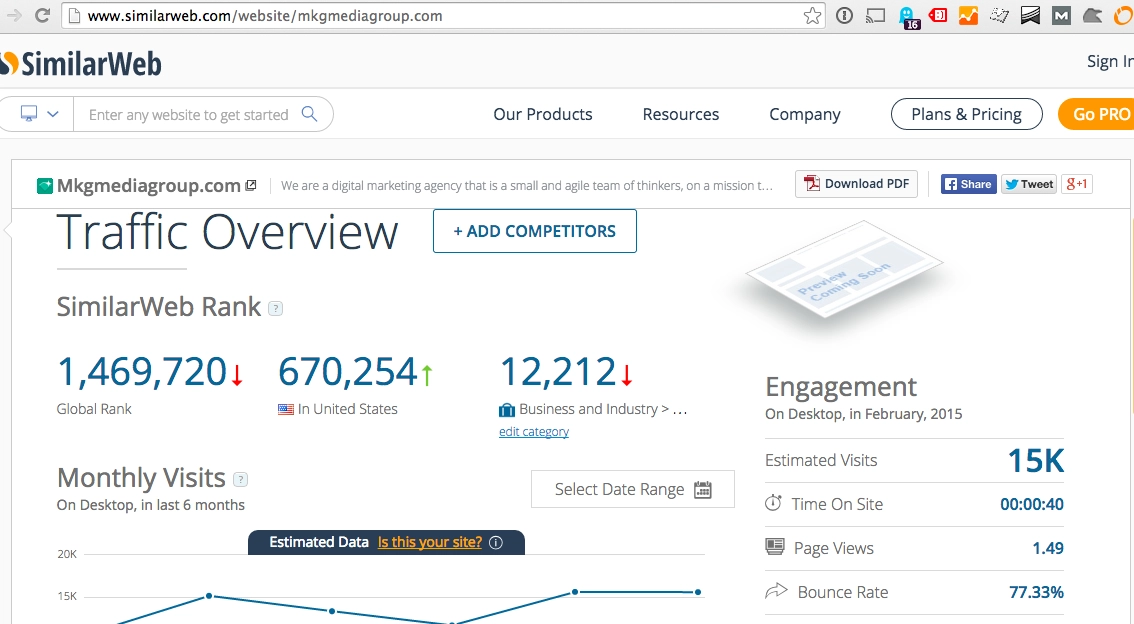Click the search magnifier icon
Viewport: 1134px width, 624px height.
[310, 114]
